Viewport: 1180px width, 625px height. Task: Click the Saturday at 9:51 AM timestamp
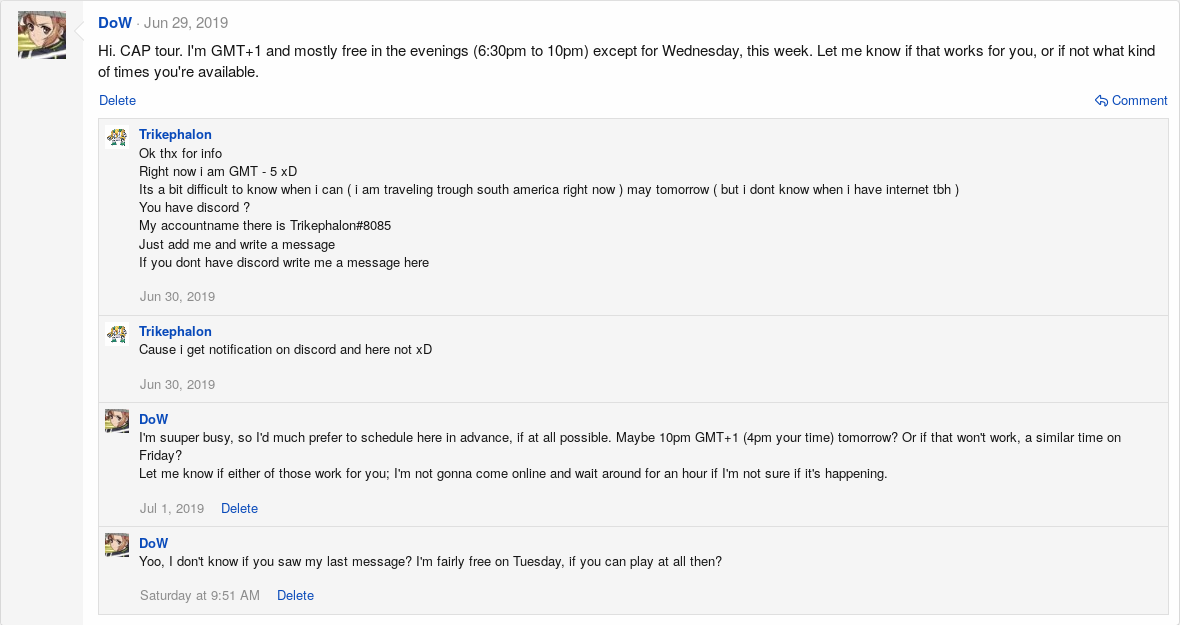coord(199,596)
